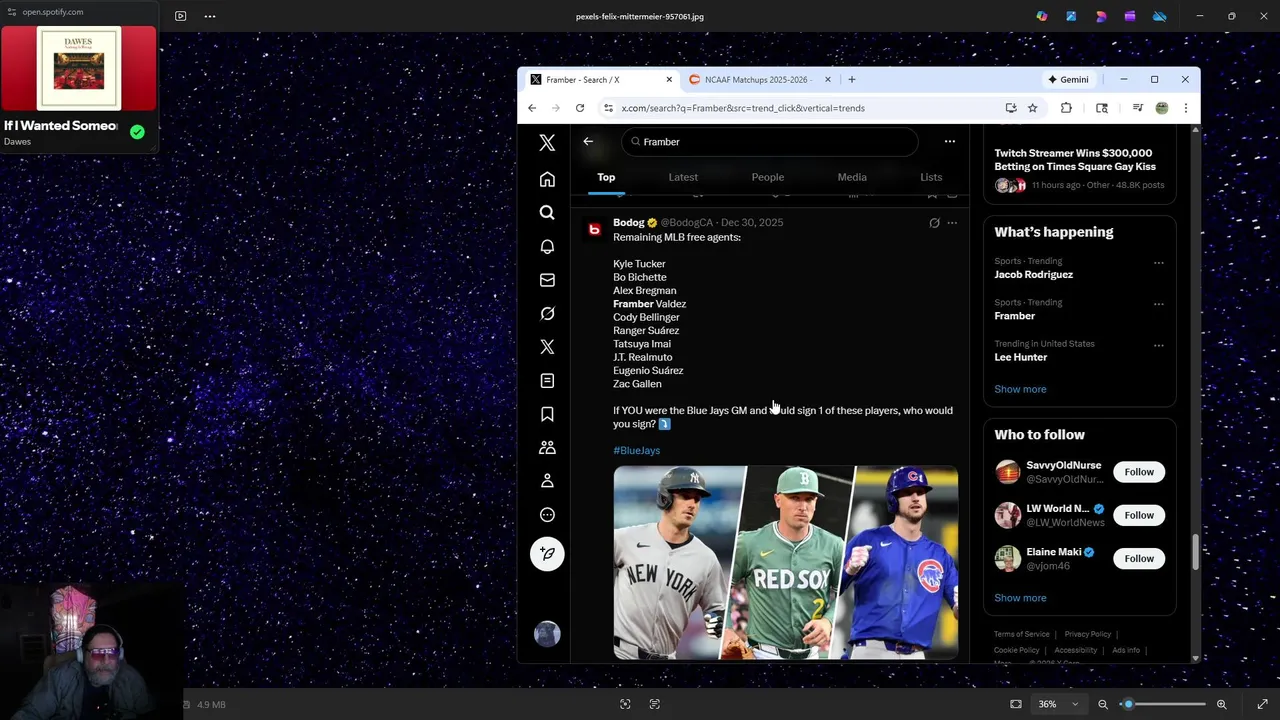Open Bookmarks icon in X sidebar
Image resolution: width=1280 pixels, height=720 pixels.
tap(547, 414)
